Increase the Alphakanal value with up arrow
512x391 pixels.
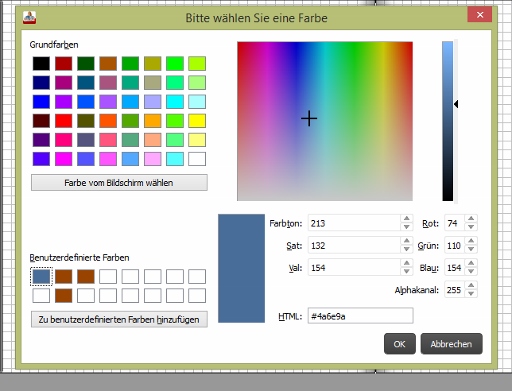click(471, 285)
